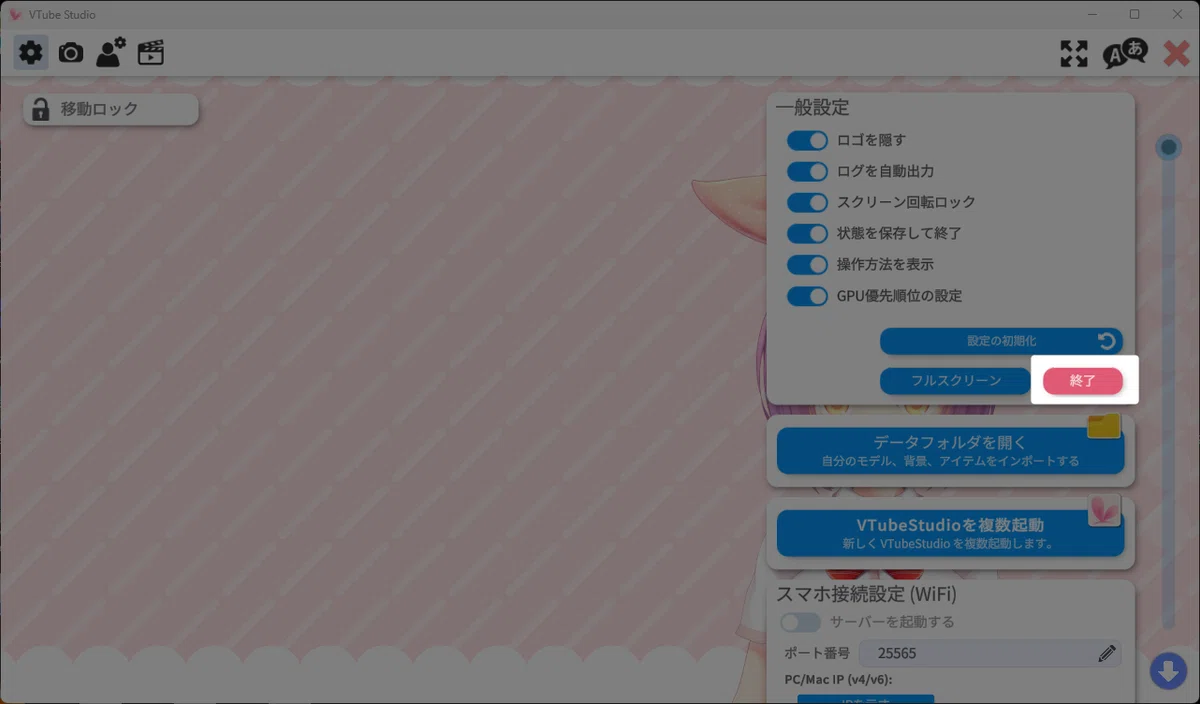Toggle the 状態を保存して終了 switch
This screenshot has width=1200, height=704.
pos(807,233)
